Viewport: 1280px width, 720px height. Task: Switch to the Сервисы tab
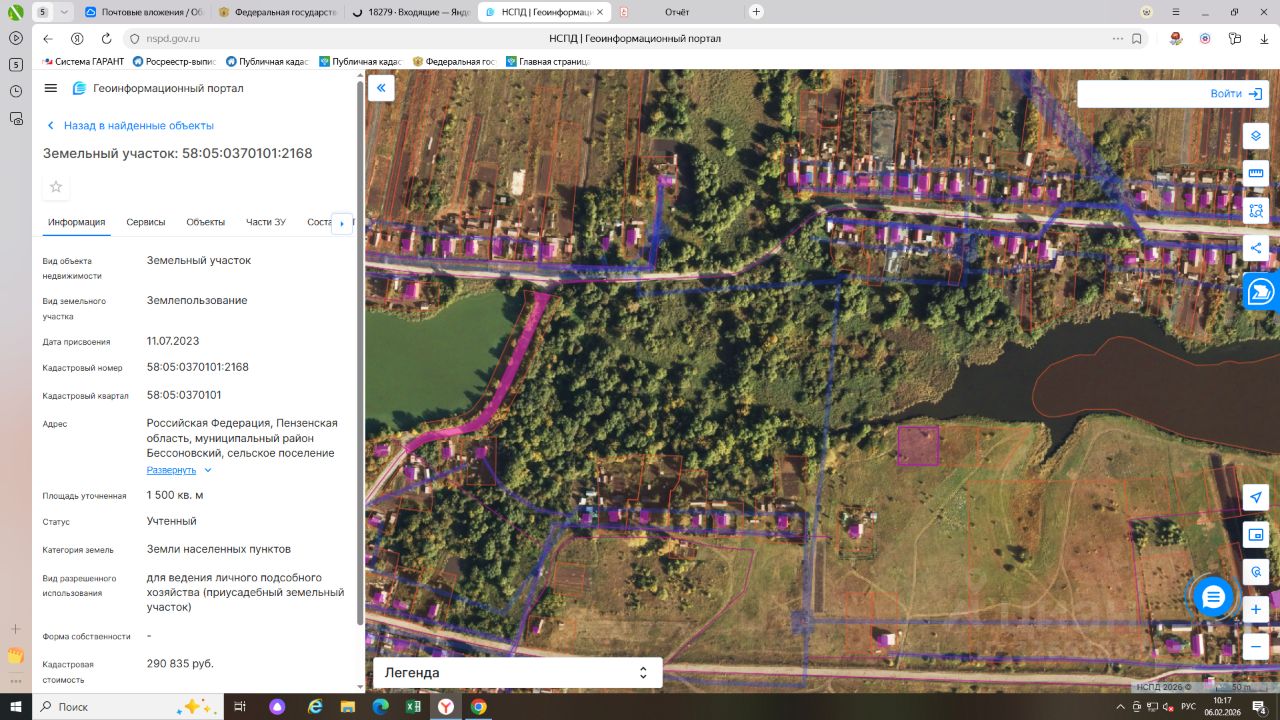[x=146, y=222]
